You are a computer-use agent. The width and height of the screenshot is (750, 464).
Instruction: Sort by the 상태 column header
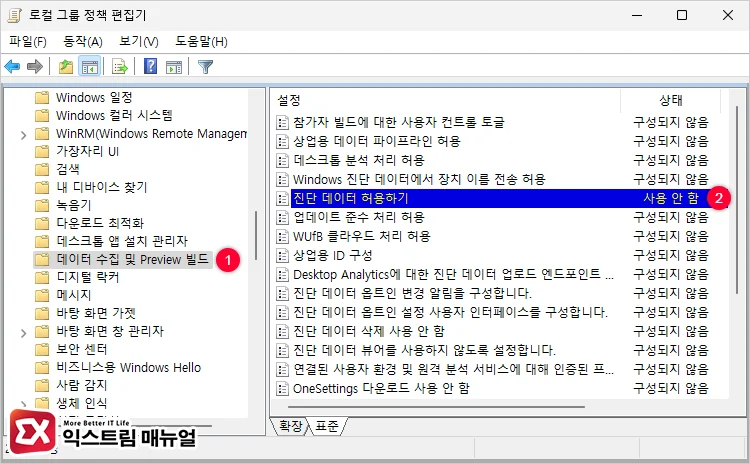coord(670,100)
